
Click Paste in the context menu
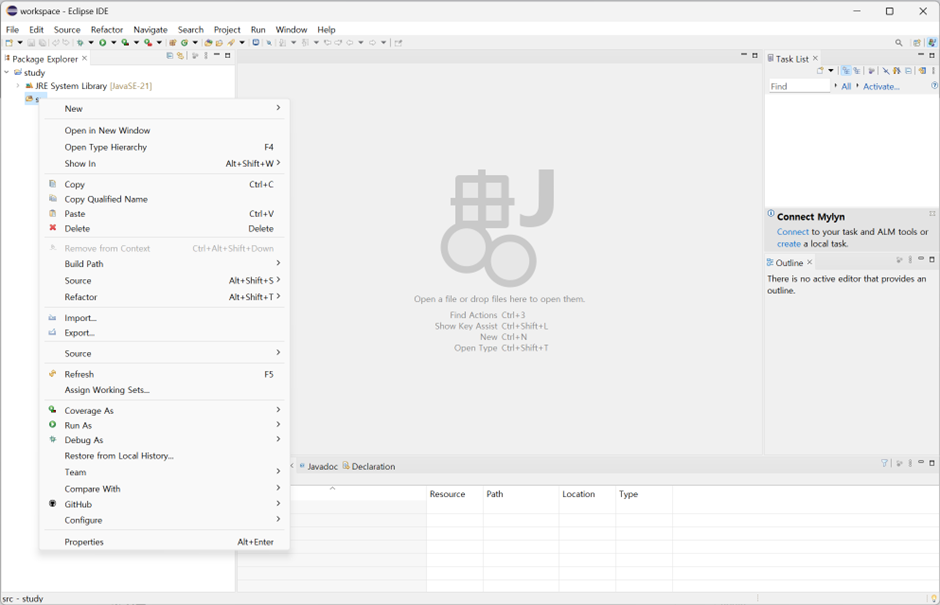[x=164, y=213]
